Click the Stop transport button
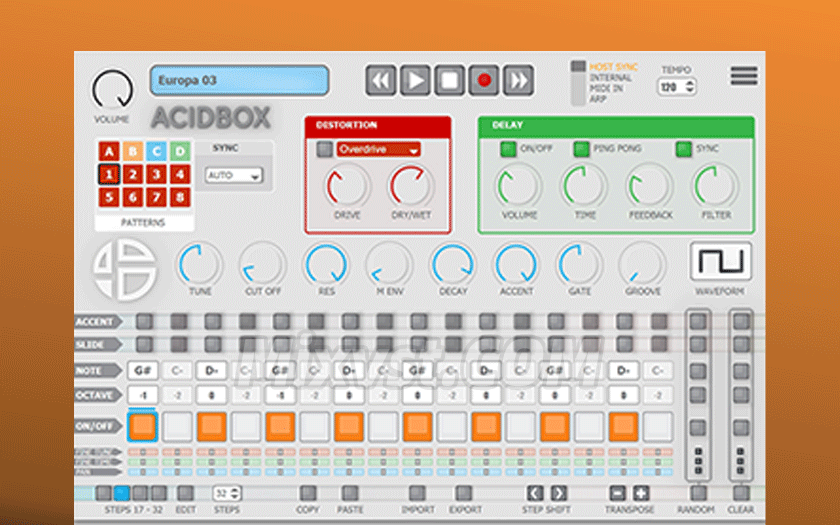Screen dimensions: 840x525 (x=450, y=81)
